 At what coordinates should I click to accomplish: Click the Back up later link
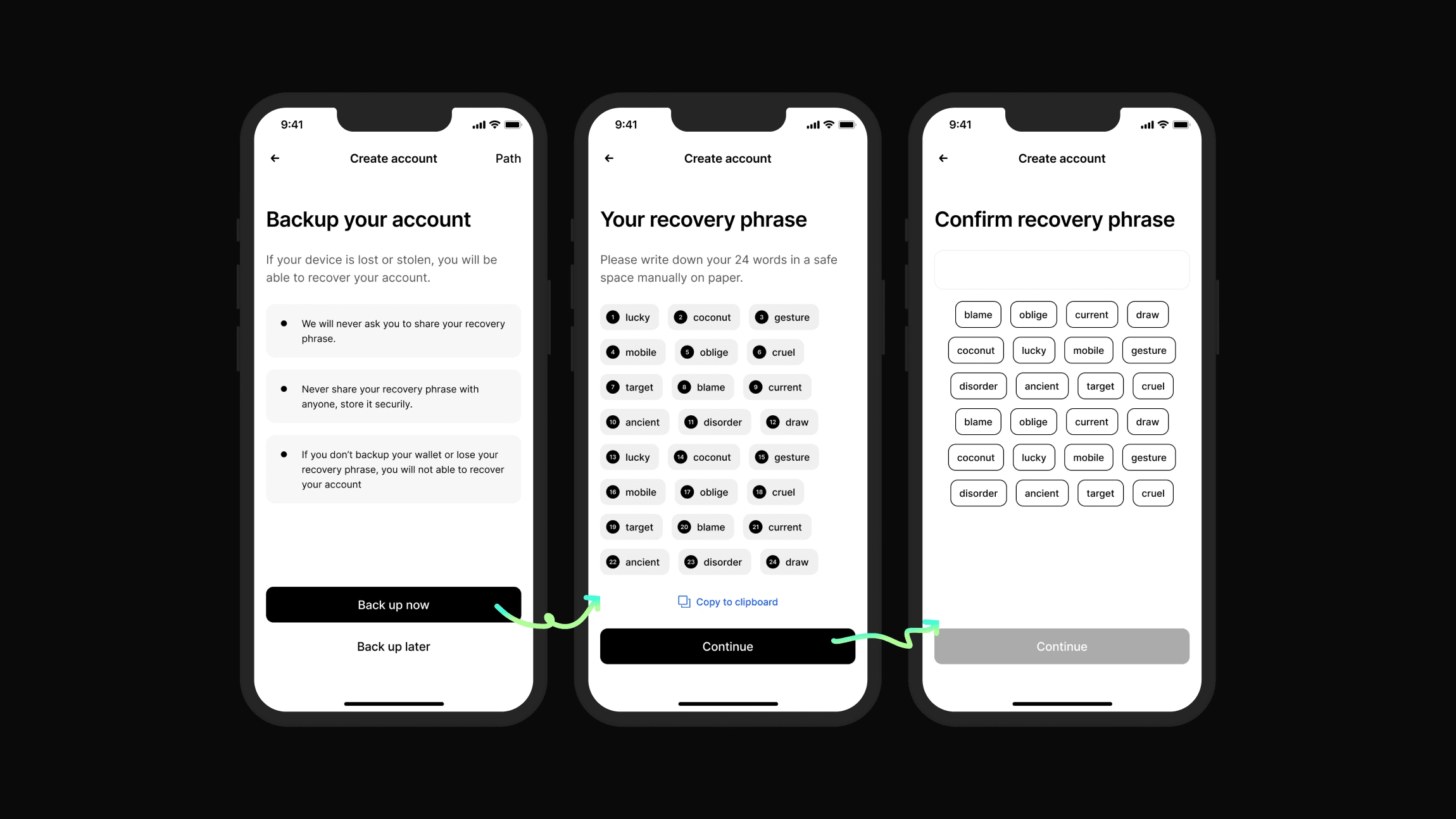393,646
